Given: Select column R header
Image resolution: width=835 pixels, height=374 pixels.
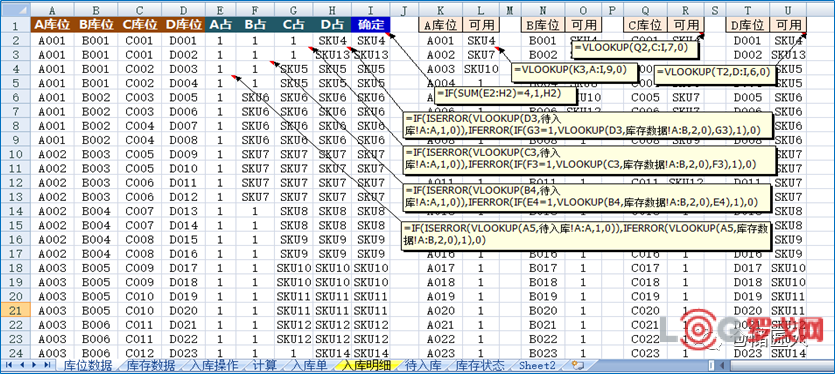Looking at the screenshot, I should click(685, 10).
